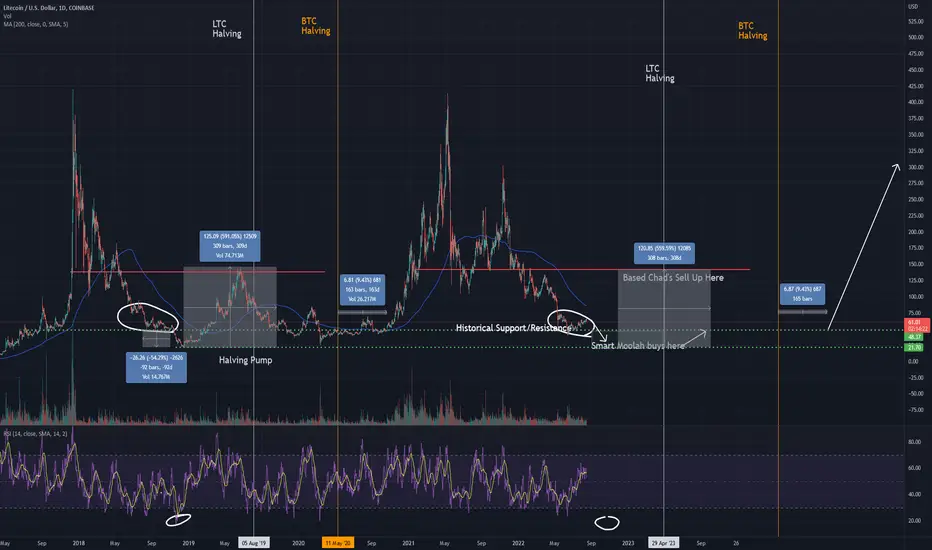Click the 2018 label on the time axis
Image resolution: width=932 pixels, height=550 pixels.
click(78, 543)
